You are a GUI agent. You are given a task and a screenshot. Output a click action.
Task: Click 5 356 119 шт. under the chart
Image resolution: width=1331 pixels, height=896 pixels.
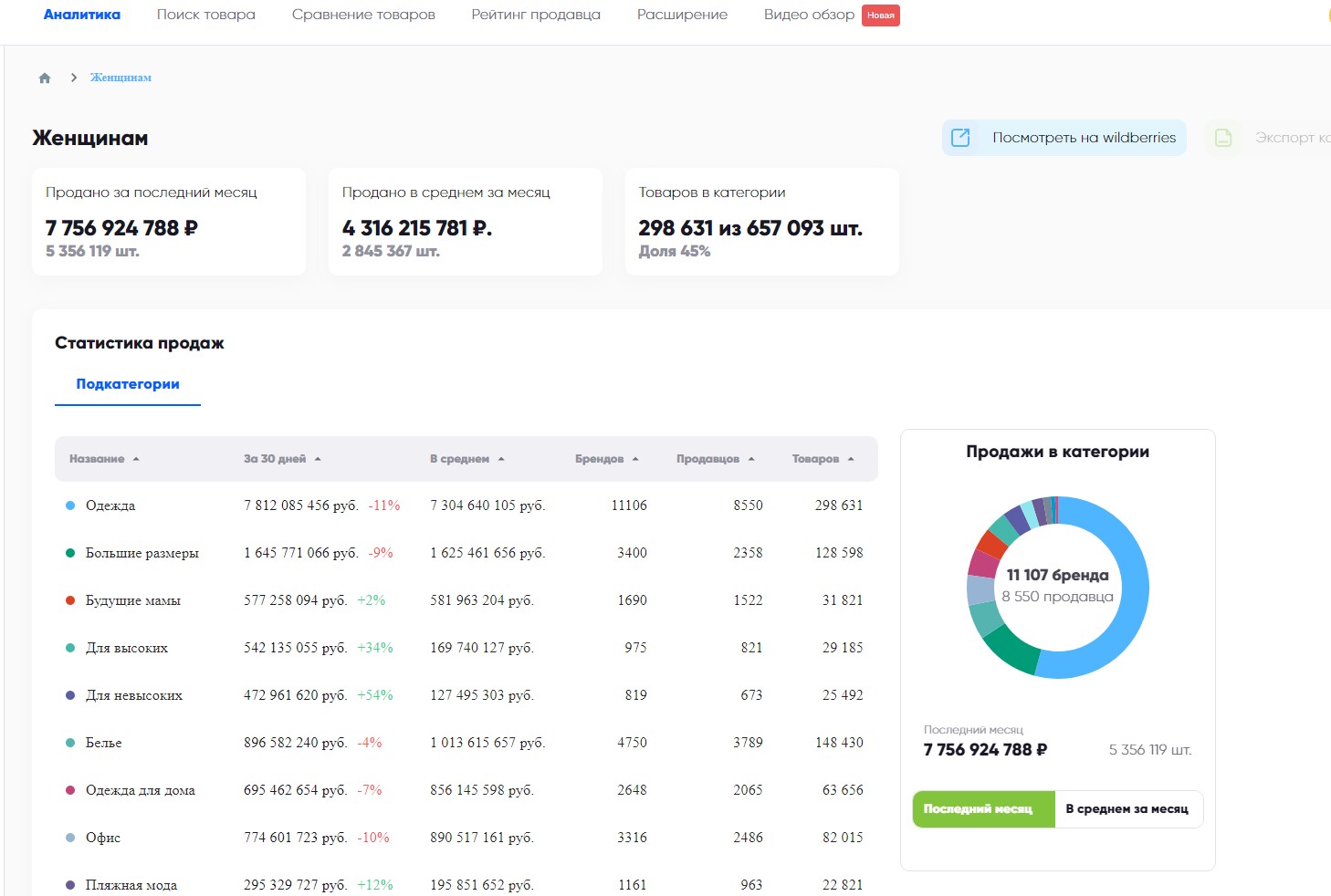[x=1150, y=750]
